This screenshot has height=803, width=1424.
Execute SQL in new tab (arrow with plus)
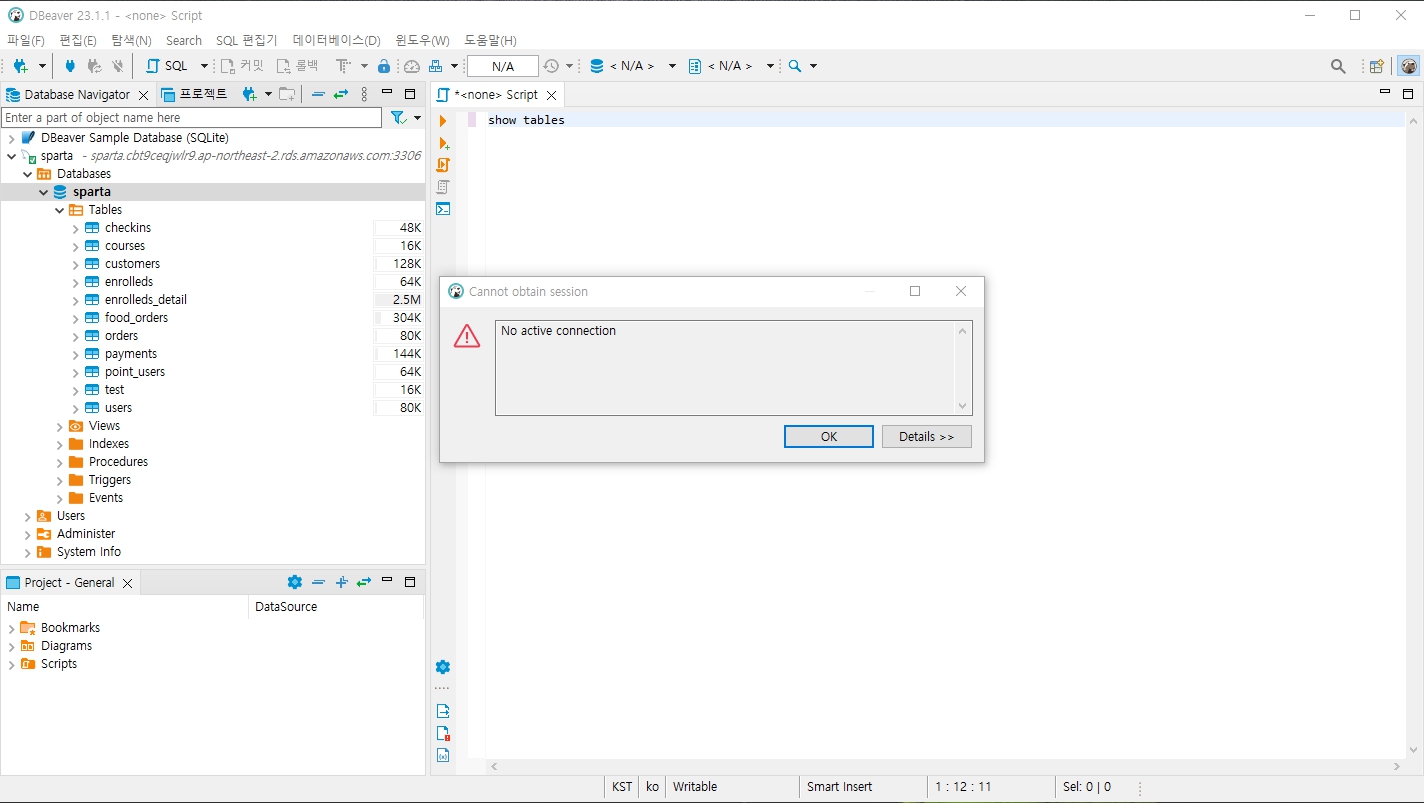(443, 143)
